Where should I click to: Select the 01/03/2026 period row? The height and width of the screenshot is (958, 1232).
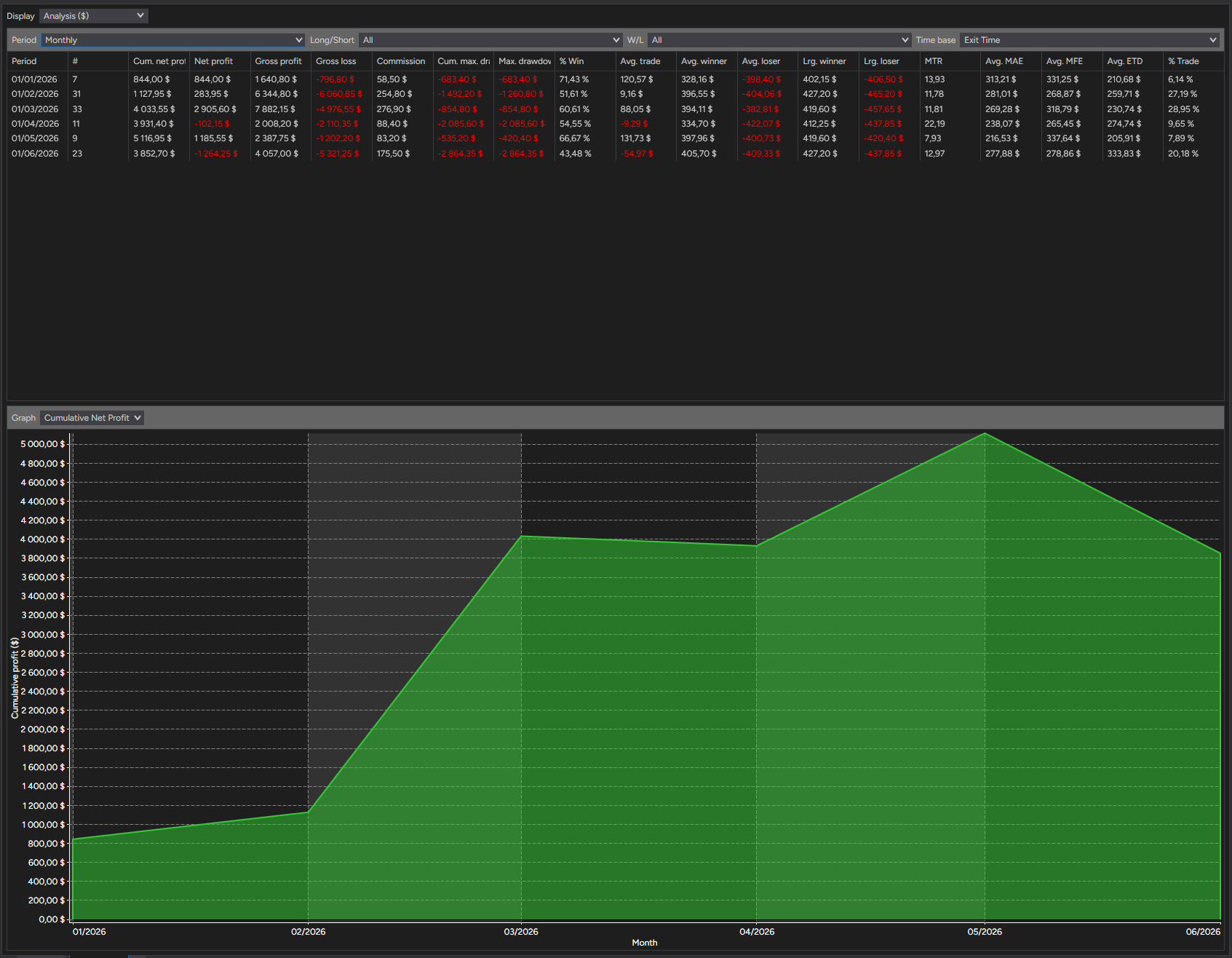(x=616, y=109)
